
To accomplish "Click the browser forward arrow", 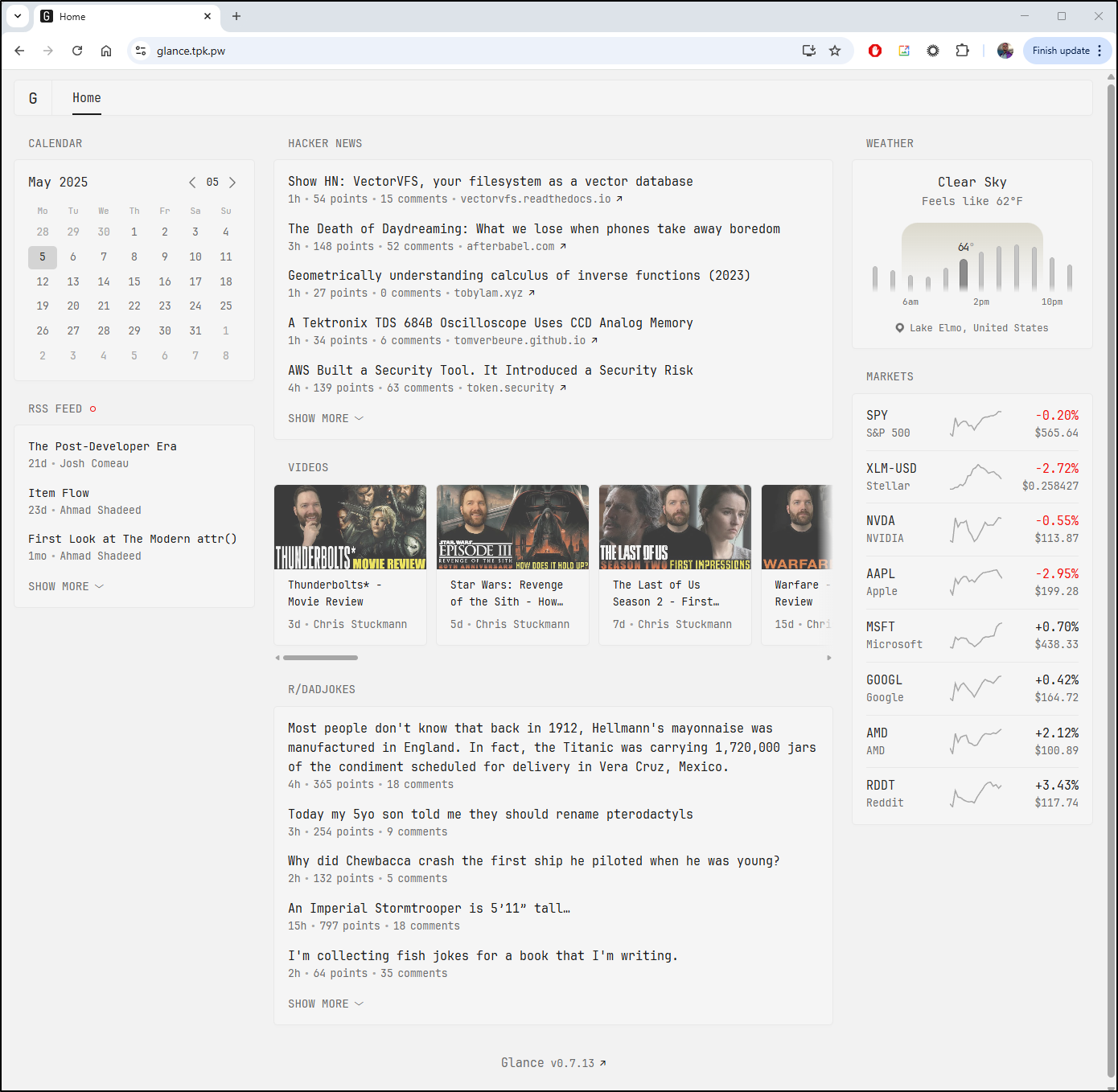I will click(x=48, y=51).
